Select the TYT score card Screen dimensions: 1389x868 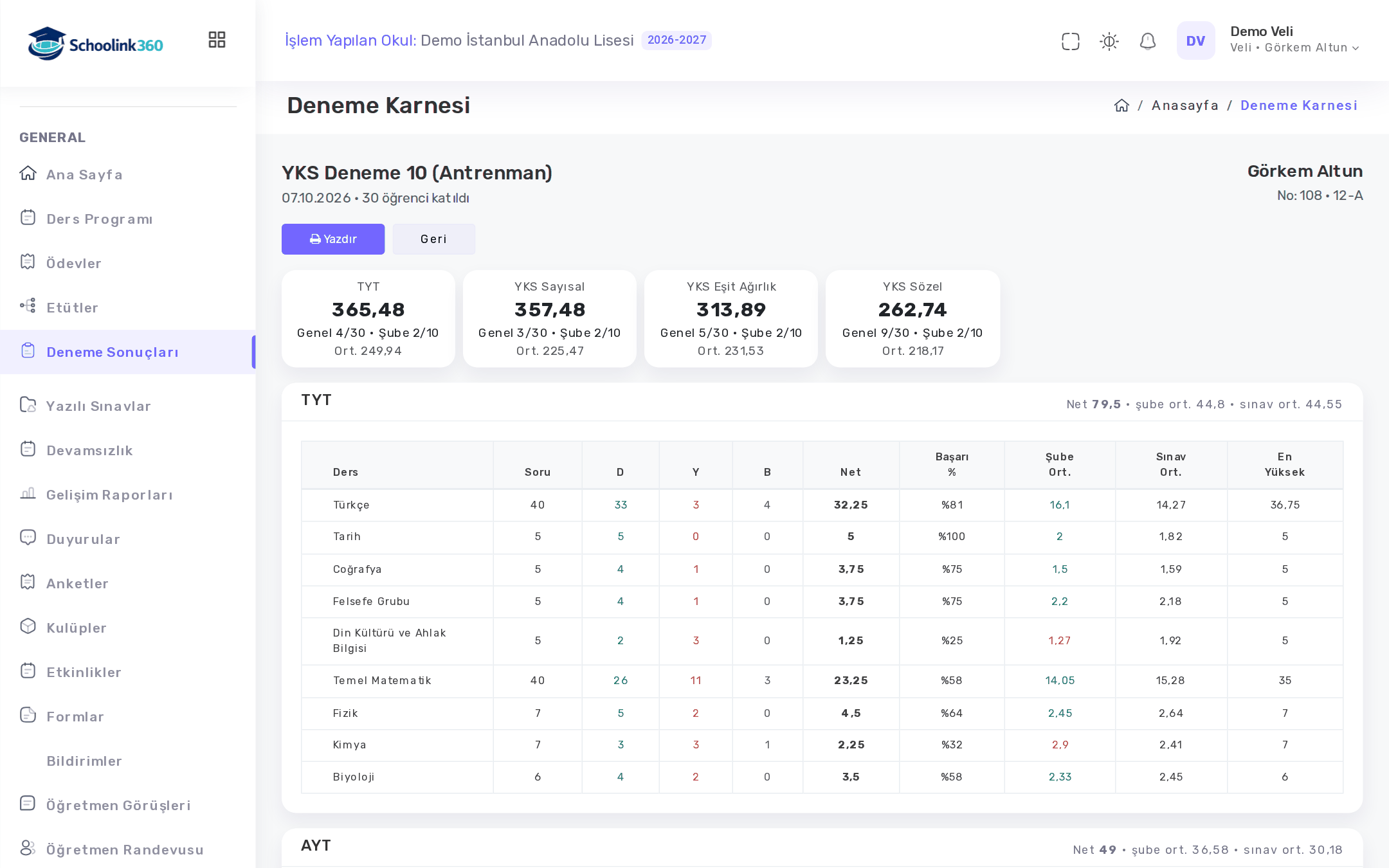(x=368, y=319)
